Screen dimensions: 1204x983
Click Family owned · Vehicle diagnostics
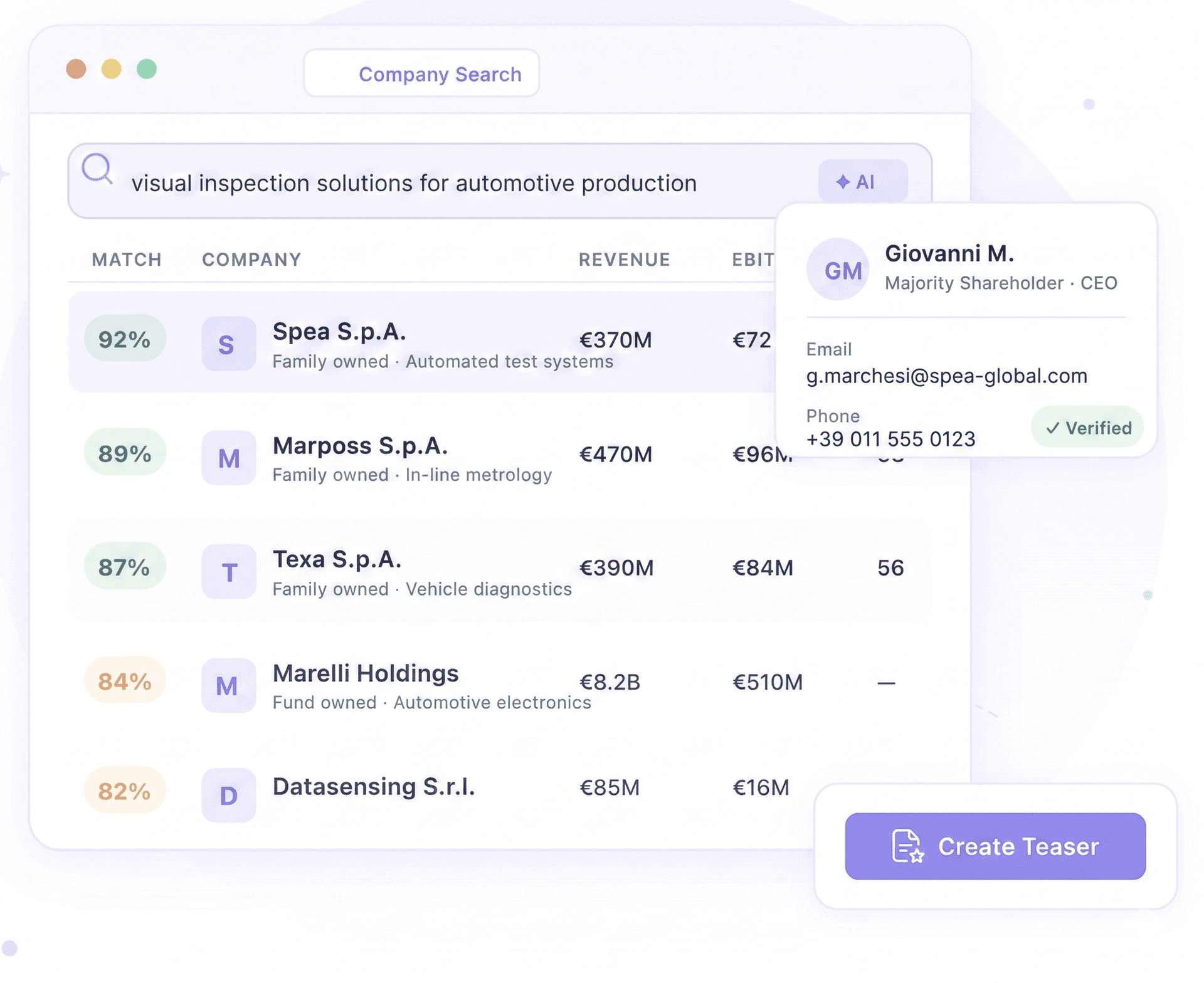422,589
